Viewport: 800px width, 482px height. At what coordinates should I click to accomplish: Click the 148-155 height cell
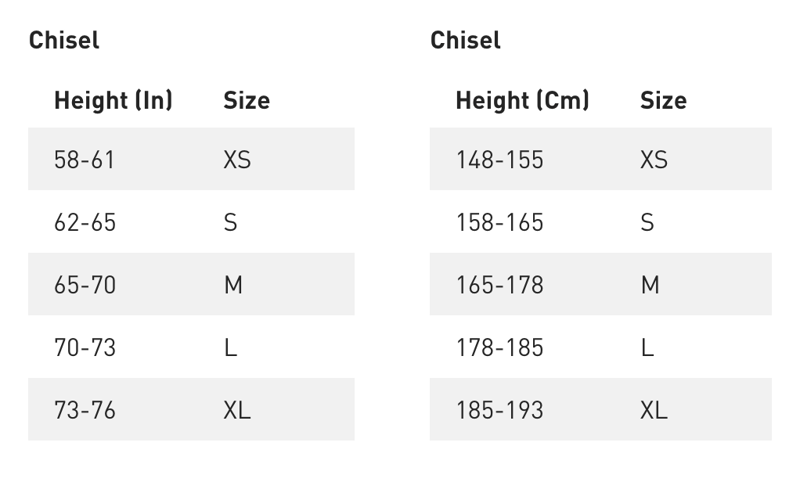click(499, 160)
